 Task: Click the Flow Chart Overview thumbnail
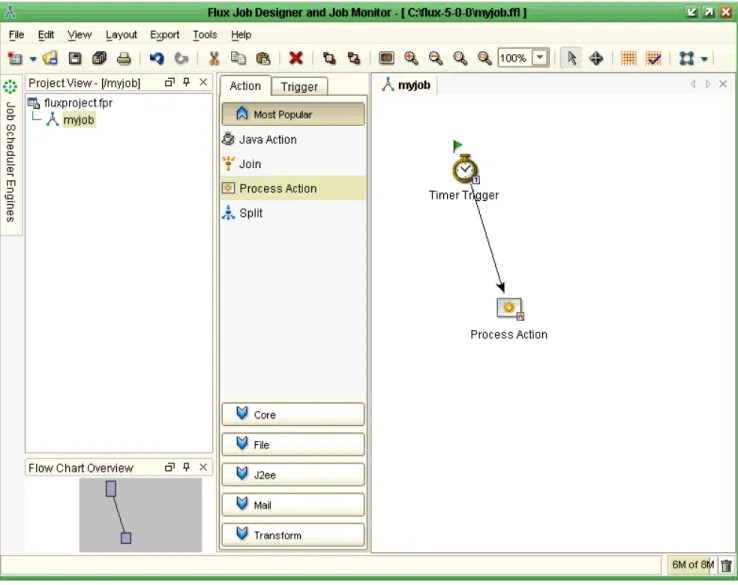[140, 515]
